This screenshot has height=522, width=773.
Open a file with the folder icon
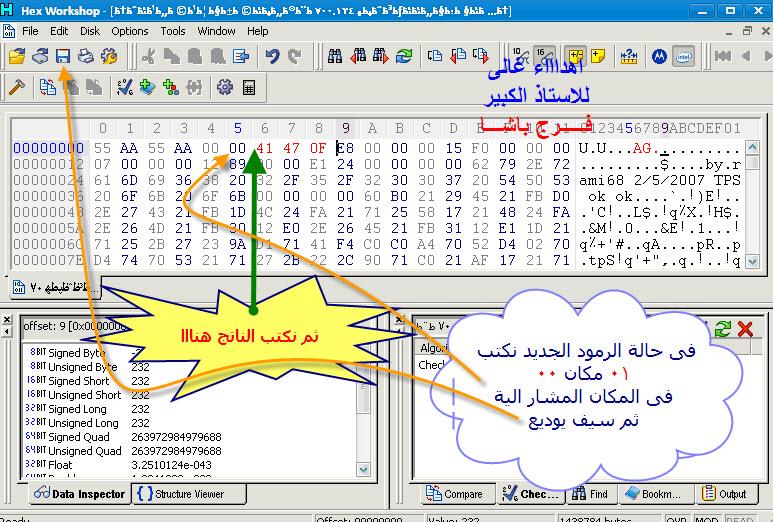point(17,56)
